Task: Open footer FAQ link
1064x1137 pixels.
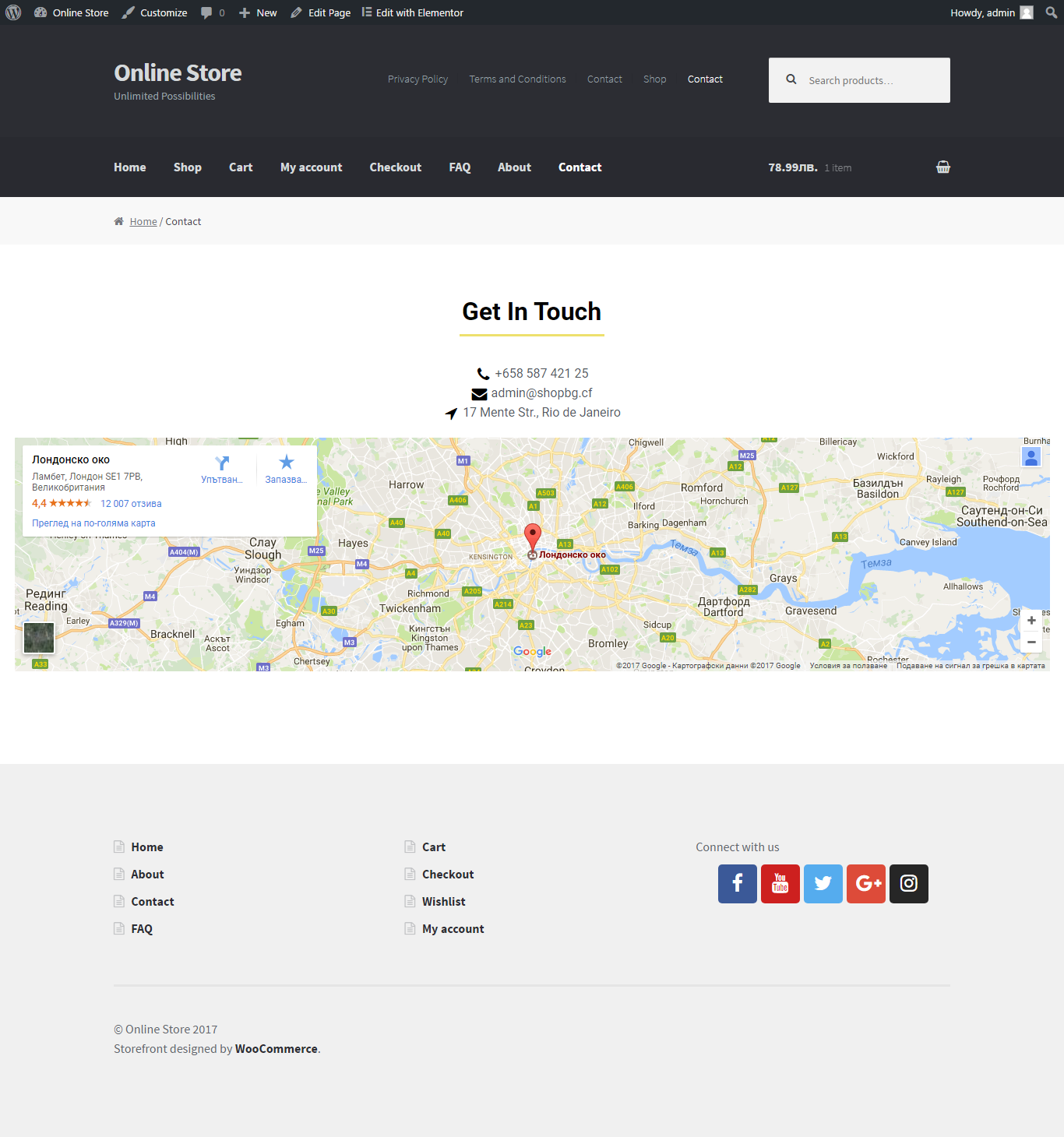Action: pyautogui.click(x=142, y=929)
